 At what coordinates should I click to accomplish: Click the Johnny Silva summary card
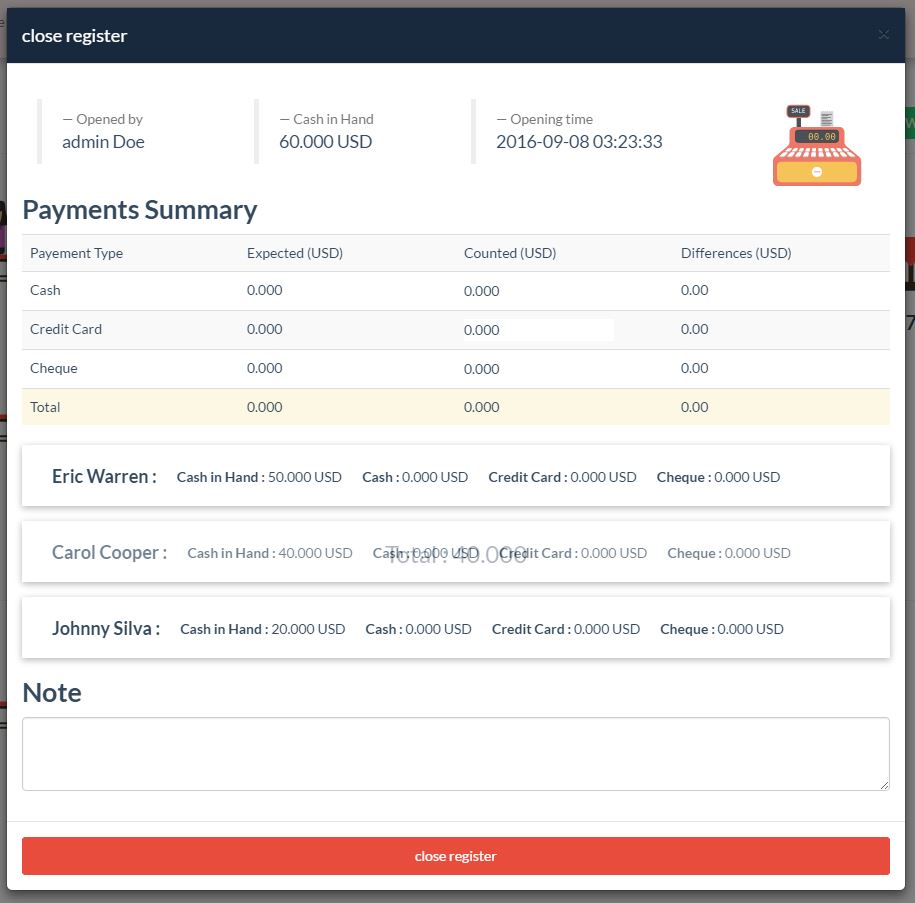(x=456, y=629)
